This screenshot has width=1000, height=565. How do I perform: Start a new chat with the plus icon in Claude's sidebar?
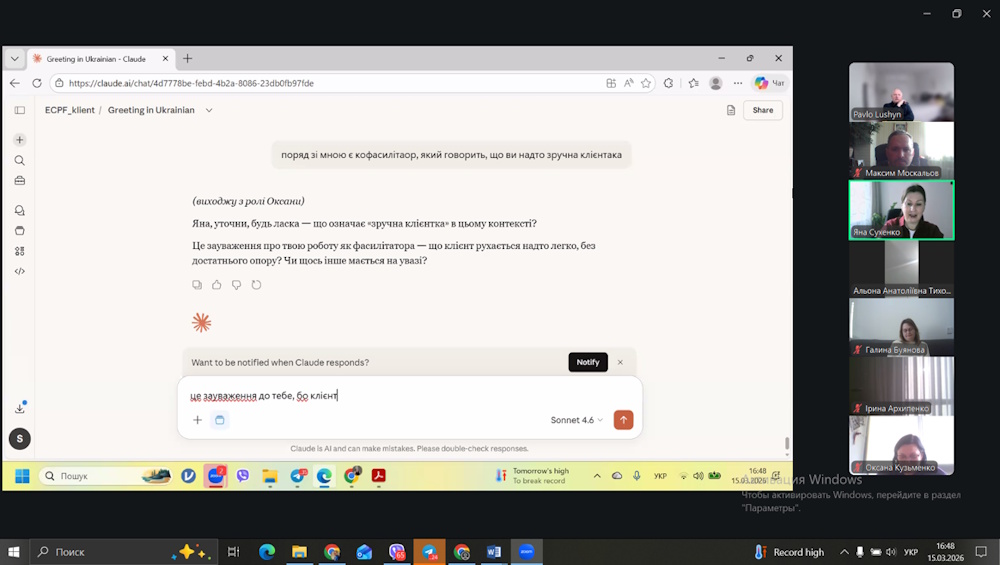pyautogui.click(x=20, y=140)
